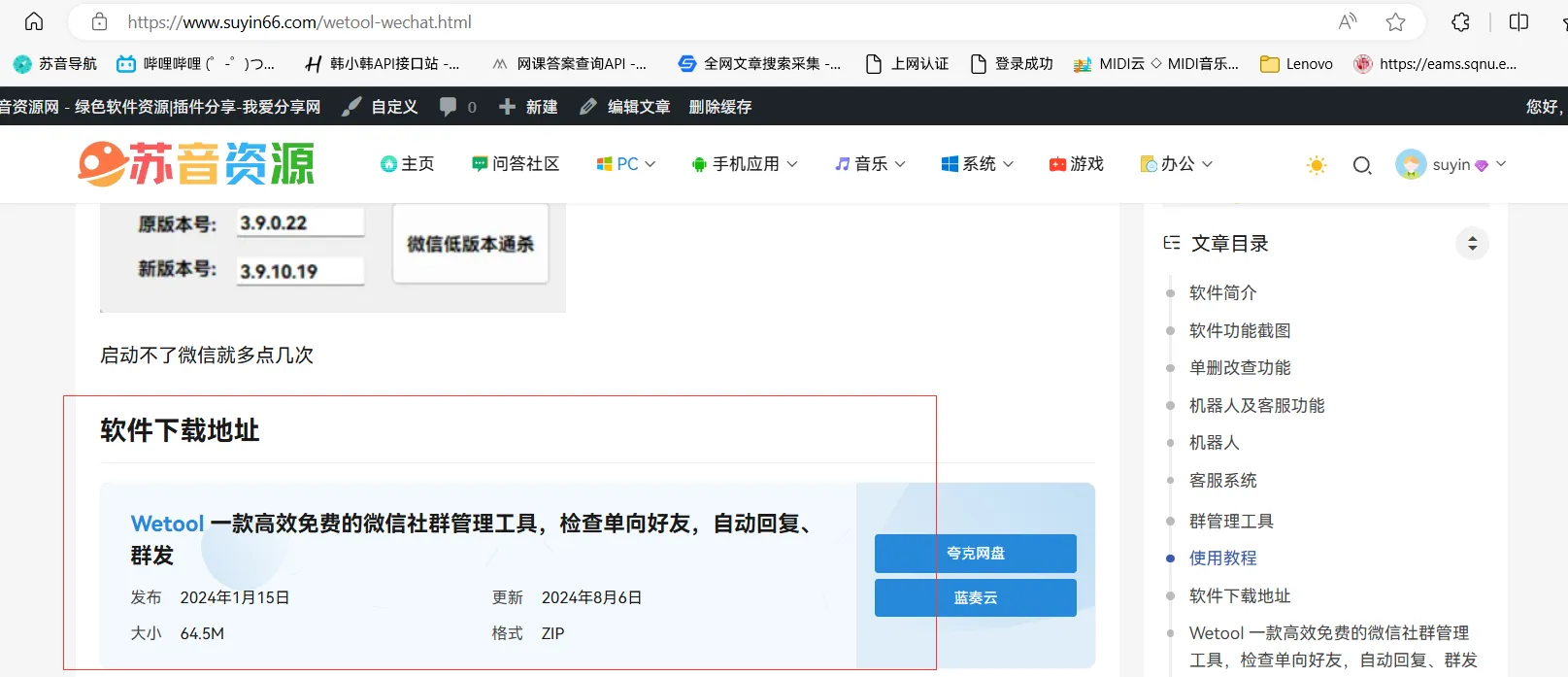This screenshot has width=1568, height=677.
Task: Open the split screen view icon
Action: 1518,21
